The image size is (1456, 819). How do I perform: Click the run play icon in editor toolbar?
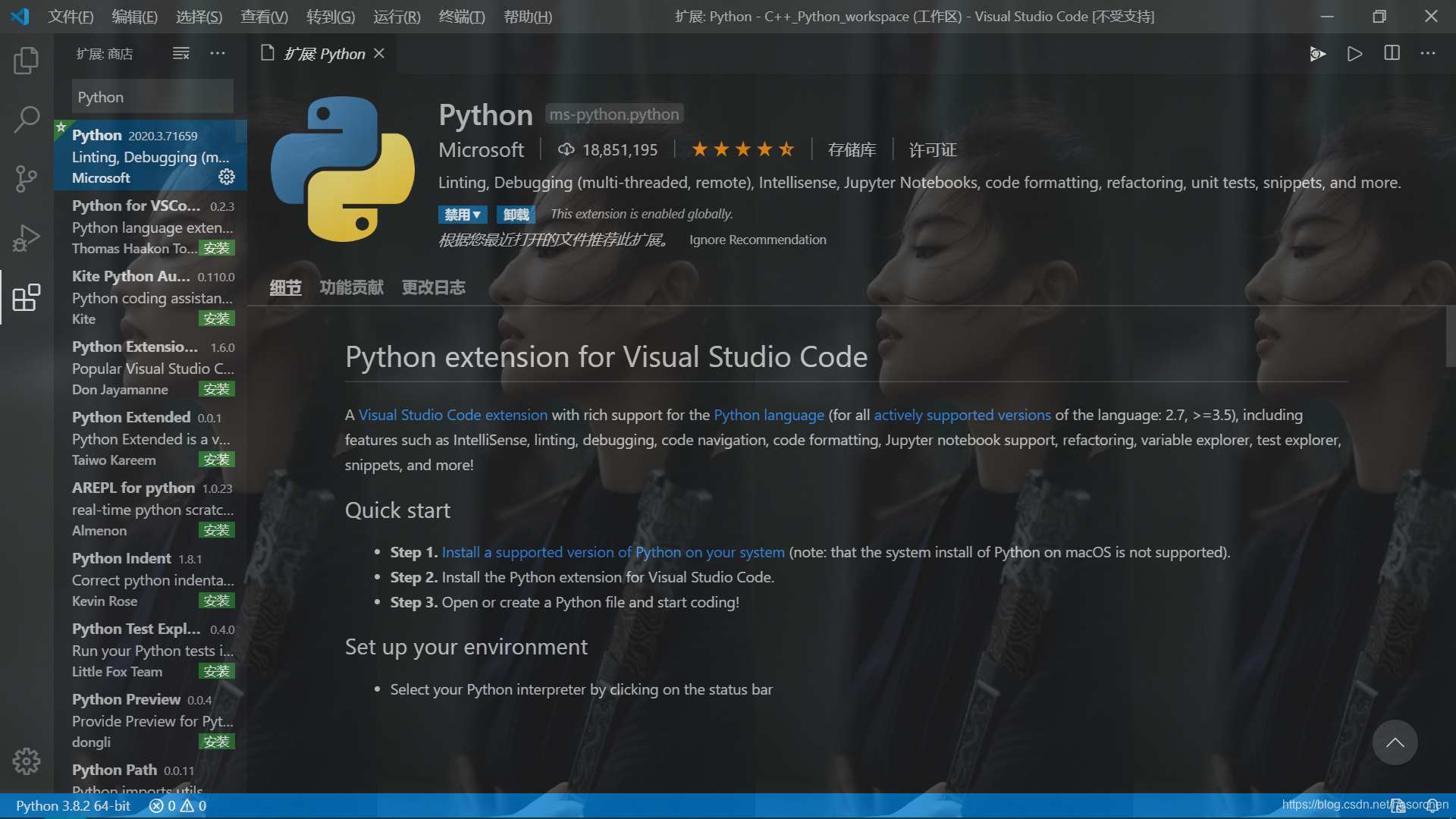[1354, 54]
